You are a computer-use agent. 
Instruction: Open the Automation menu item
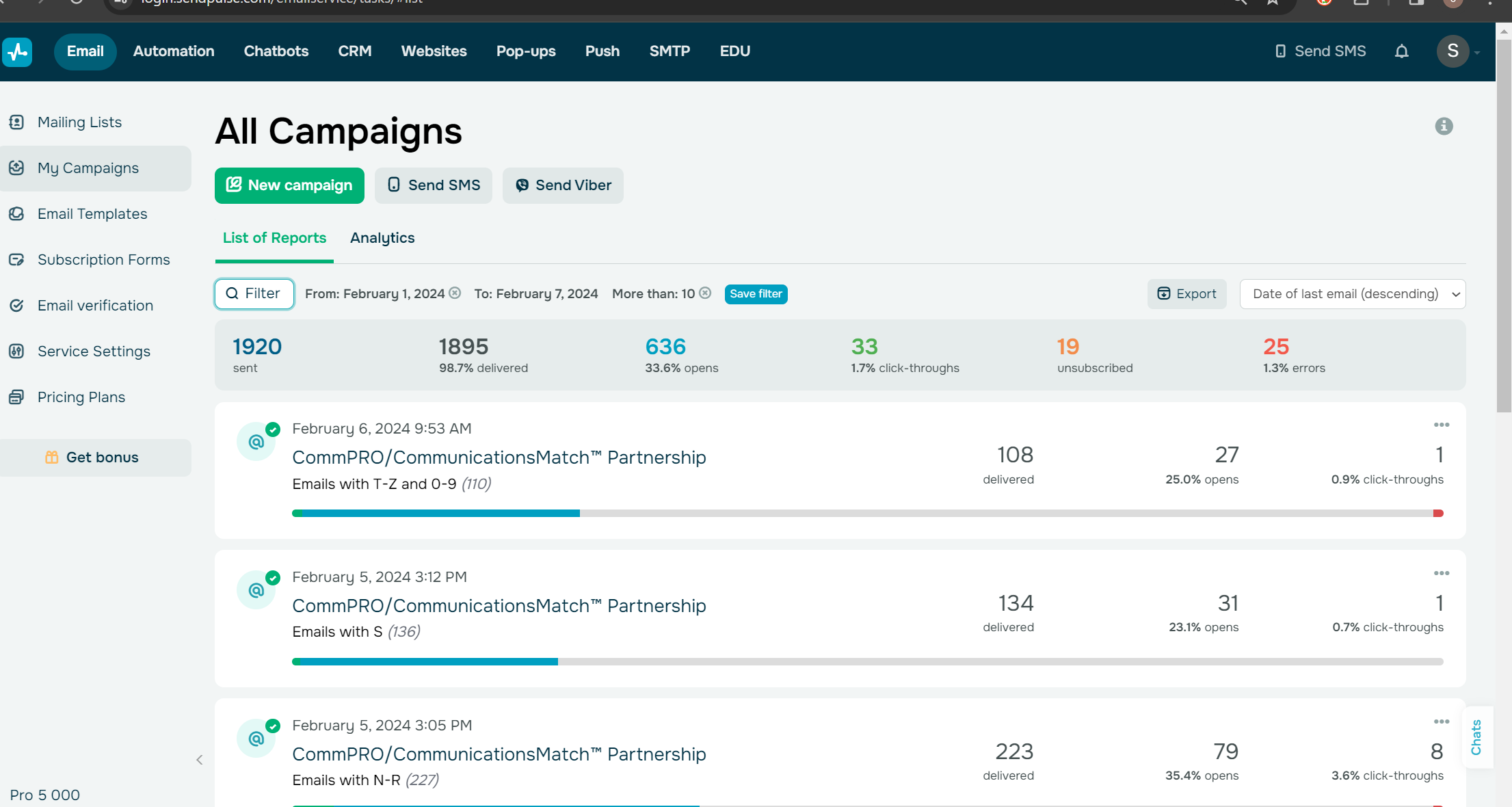[x=174, y=51]
